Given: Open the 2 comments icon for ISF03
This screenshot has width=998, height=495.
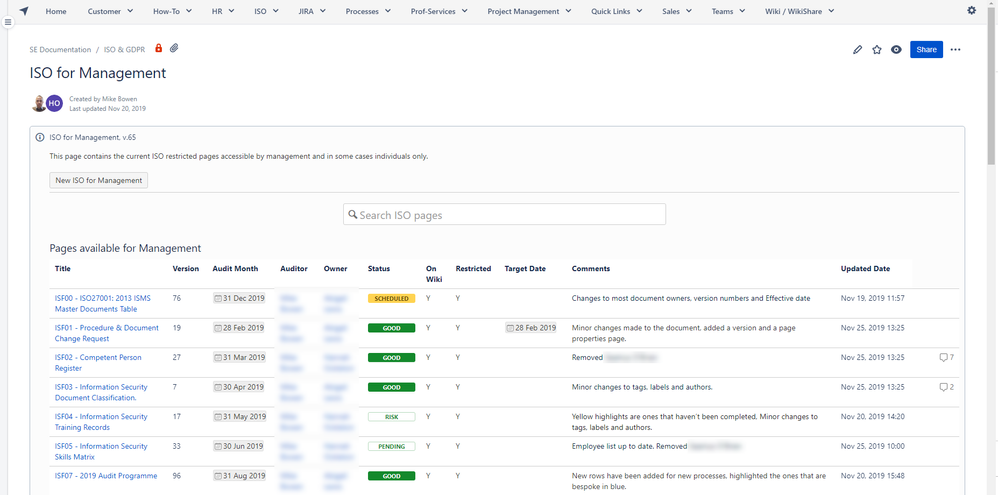Looking at the screenshot, I should pos(946,387).
